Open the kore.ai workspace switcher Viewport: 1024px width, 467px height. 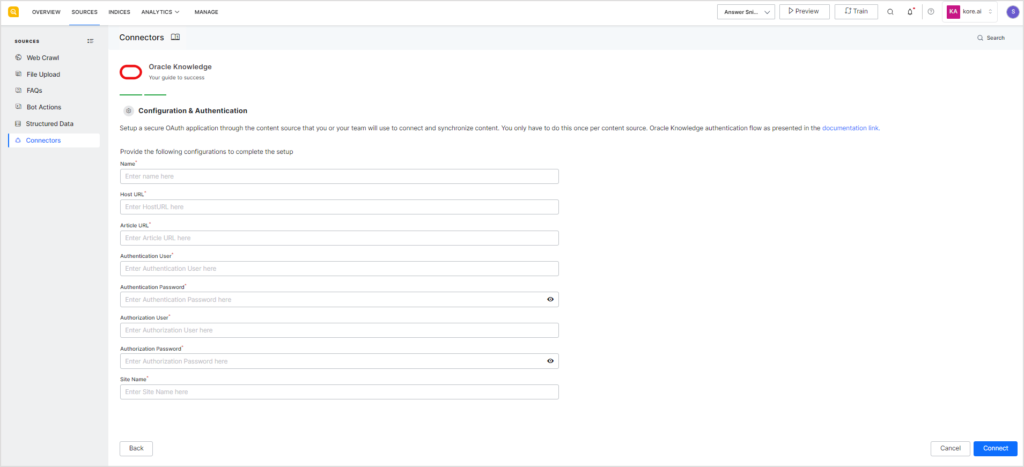[x=970, y=12]
